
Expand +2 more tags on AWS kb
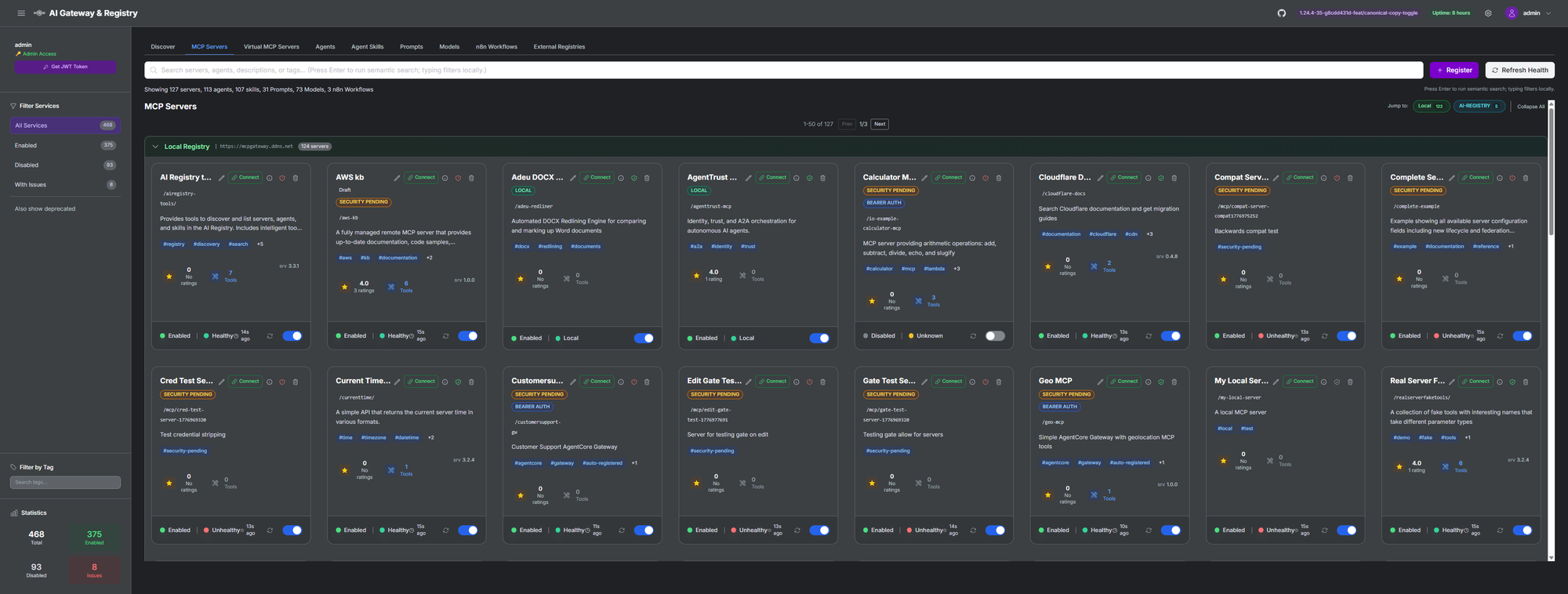(x=429, y=258)
